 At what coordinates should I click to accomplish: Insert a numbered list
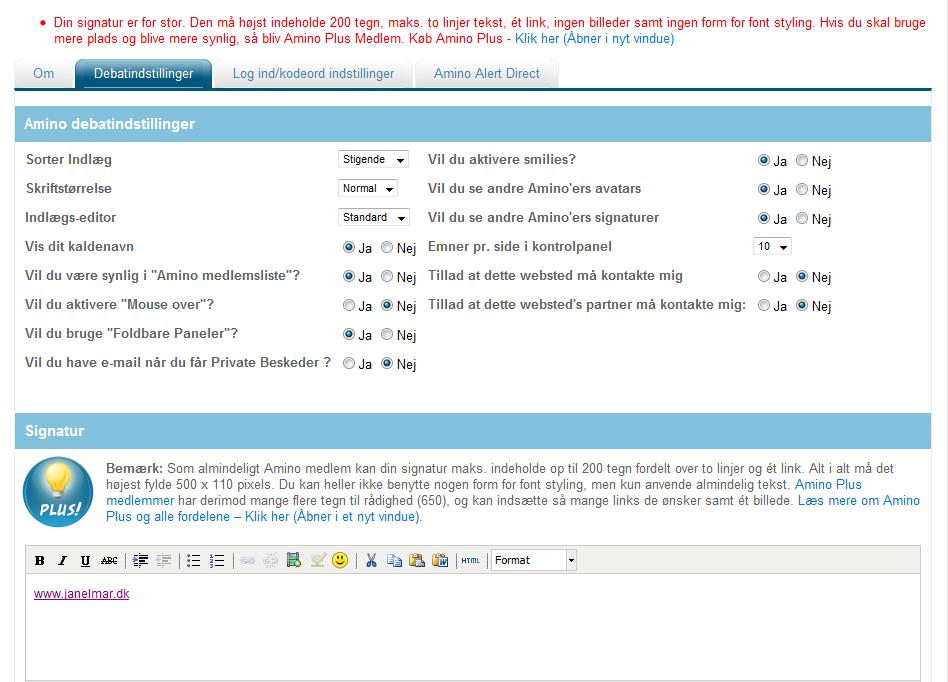pos(216,560)
